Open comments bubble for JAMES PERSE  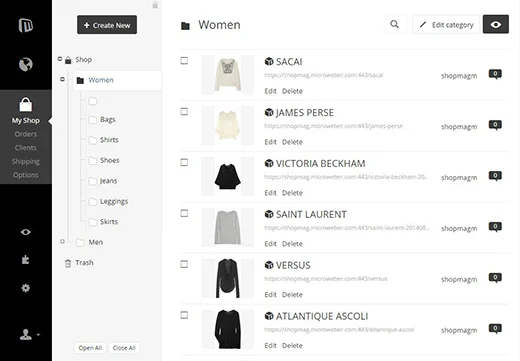click(495, 125)
